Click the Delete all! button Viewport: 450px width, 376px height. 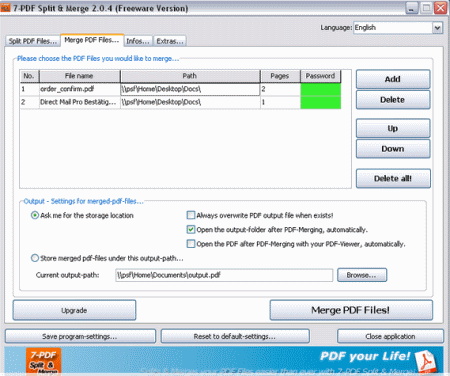tap(393, 179)
